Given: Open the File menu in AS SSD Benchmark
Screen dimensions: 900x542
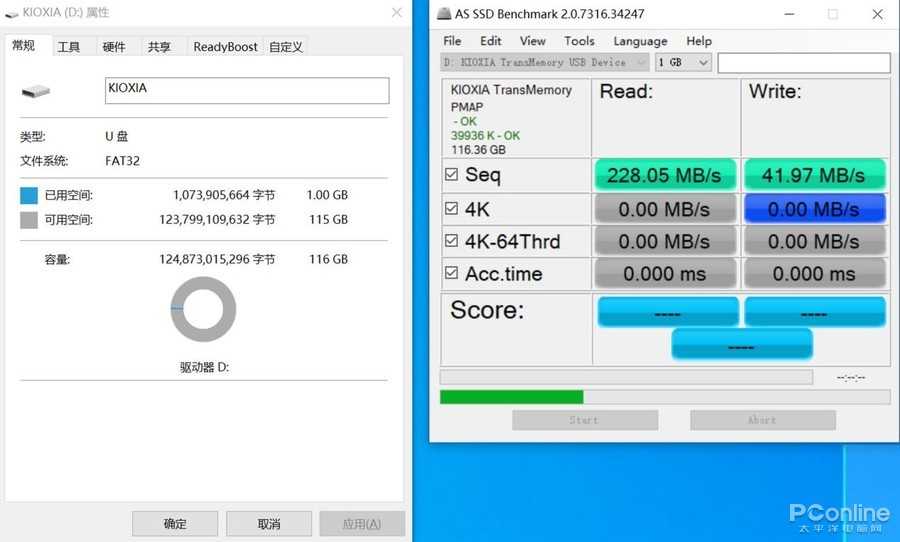Looking at the screenshot, I should coord(452,41).
